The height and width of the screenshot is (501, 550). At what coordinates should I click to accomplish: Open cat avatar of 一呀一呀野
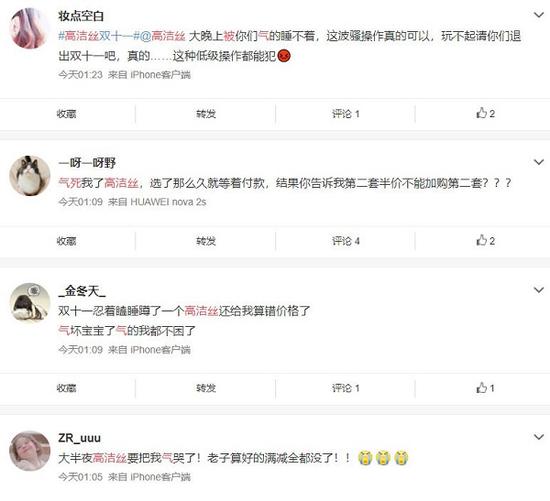(x=30, y=175)
